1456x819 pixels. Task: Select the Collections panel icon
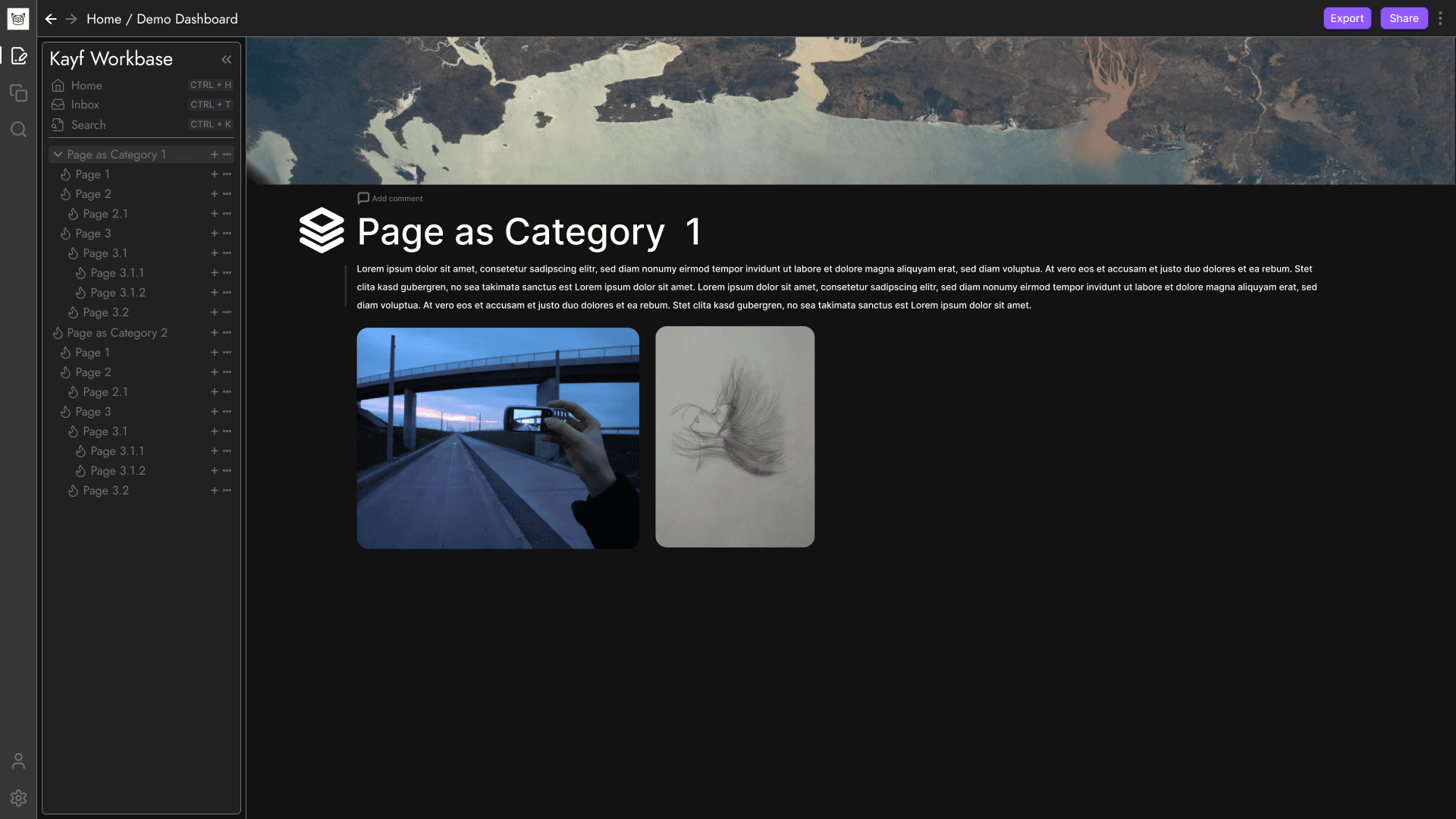coord(18,92)
